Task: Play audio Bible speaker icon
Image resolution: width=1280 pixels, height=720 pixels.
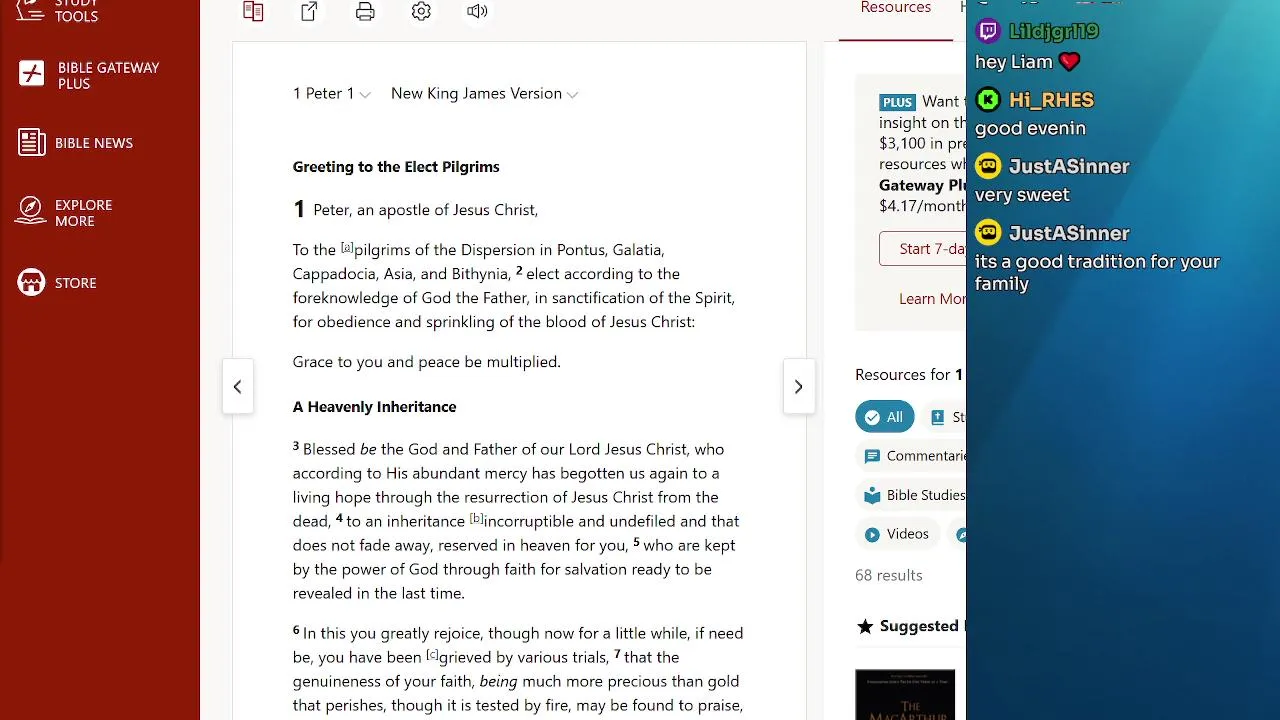Action: (477, 11)
